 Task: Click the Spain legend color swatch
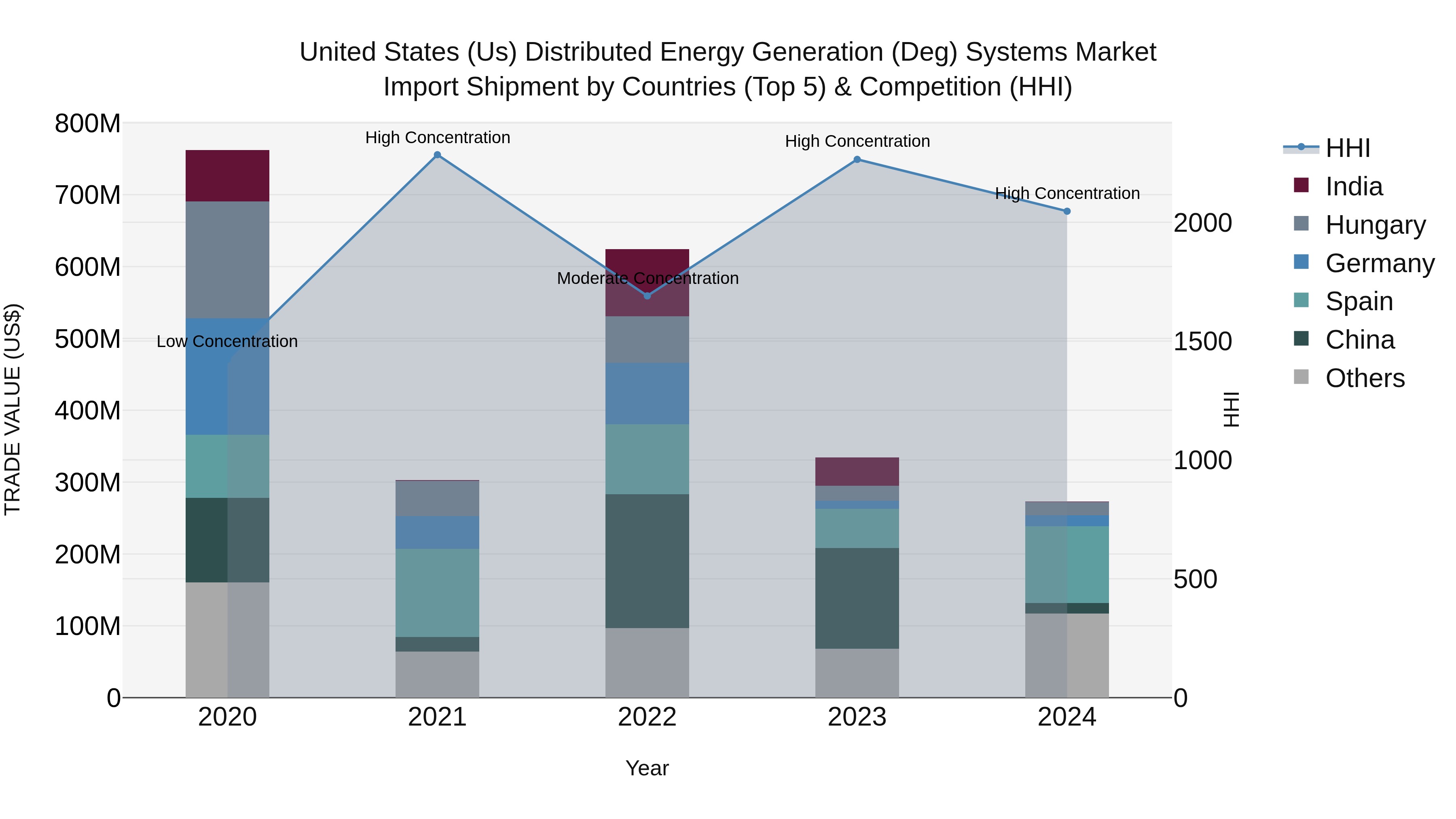coord(1301,300)
